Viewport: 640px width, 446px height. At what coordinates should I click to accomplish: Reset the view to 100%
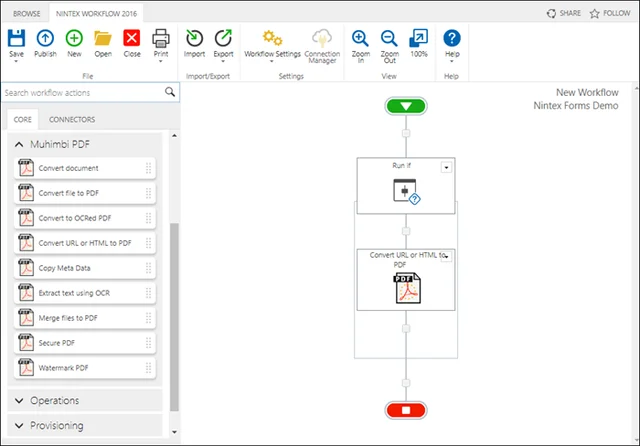[x=419, y=38]
